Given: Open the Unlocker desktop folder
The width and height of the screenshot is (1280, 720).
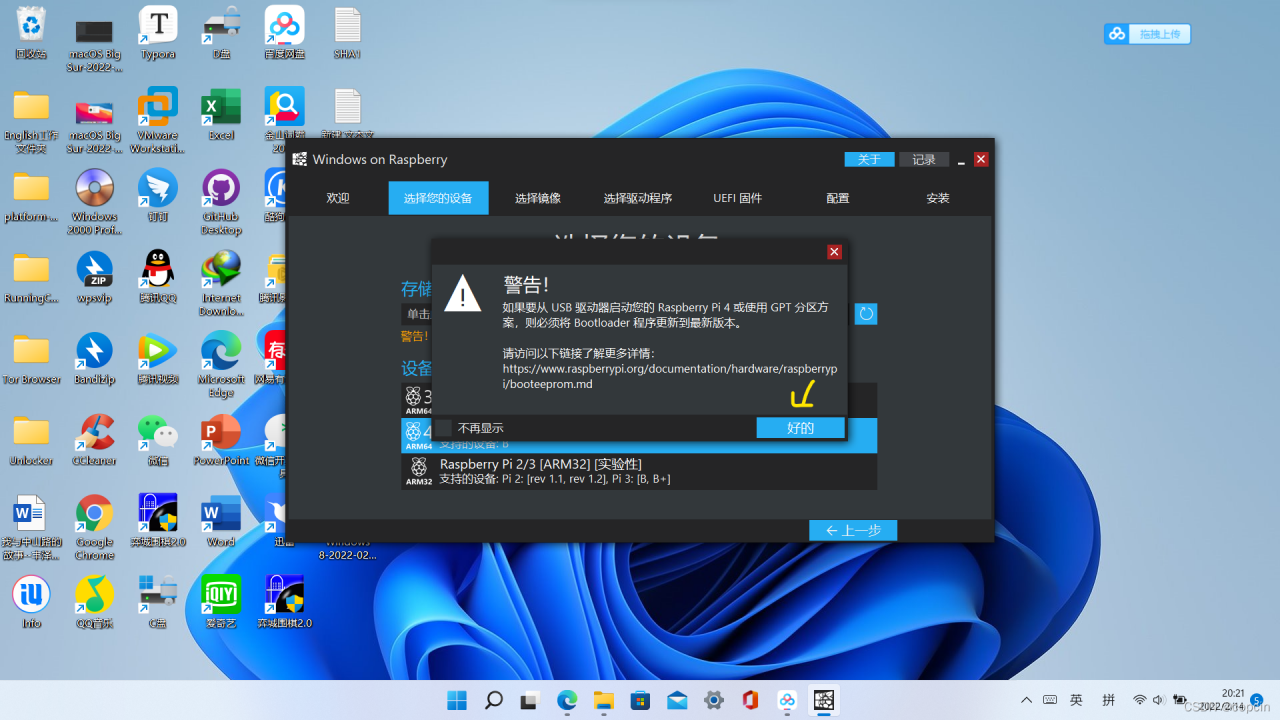Looking at the screenshot, I should click(31, 440).
